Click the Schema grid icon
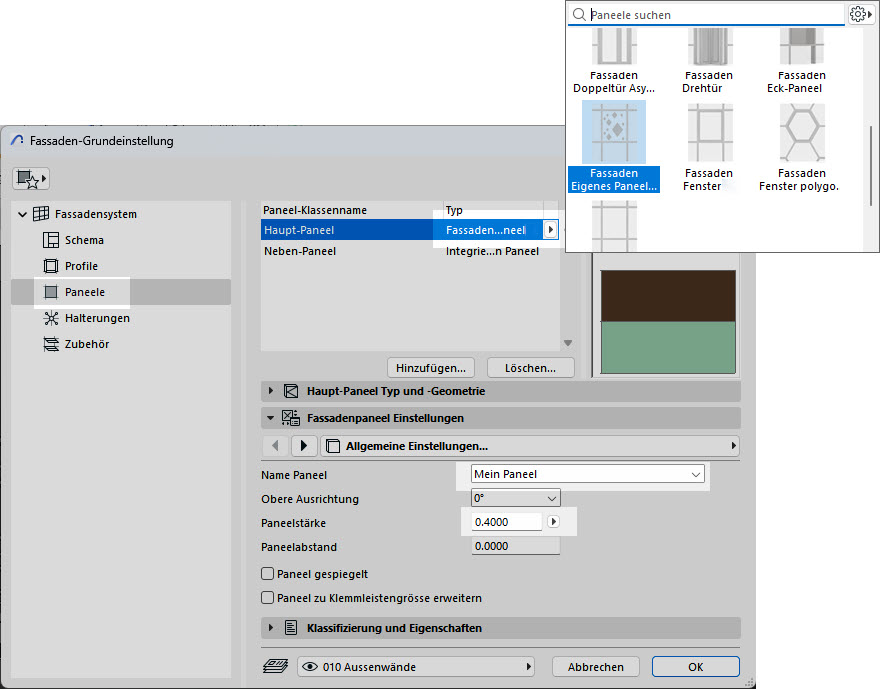Image resolution: width=880 pixels, height=689 pixels. pos(51,240)
